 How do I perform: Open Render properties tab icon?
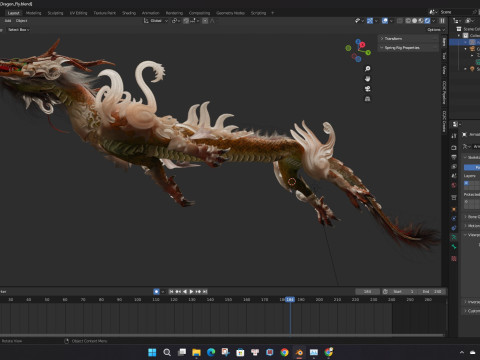(x=454, y=147)
